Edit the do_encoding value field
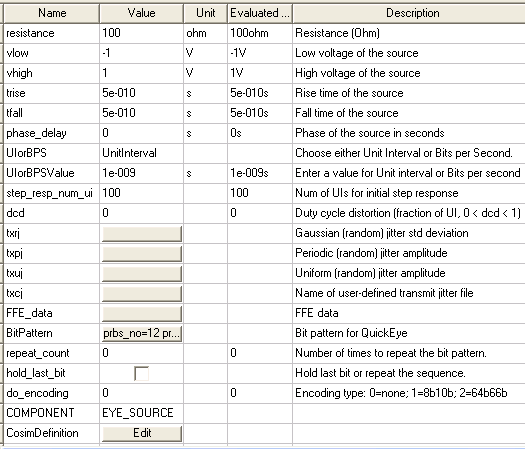Screen dimensions: 525x449 tap(141, 393)
